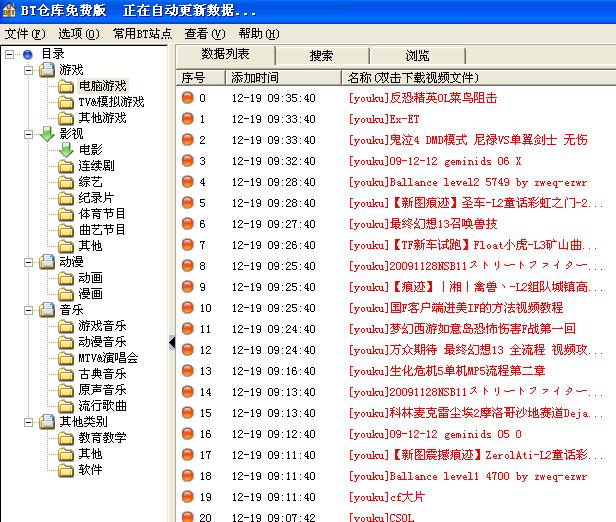
Task: Collapse the 其他类别 tree branch
Action: pyautogui.click(x=28, y=422)
